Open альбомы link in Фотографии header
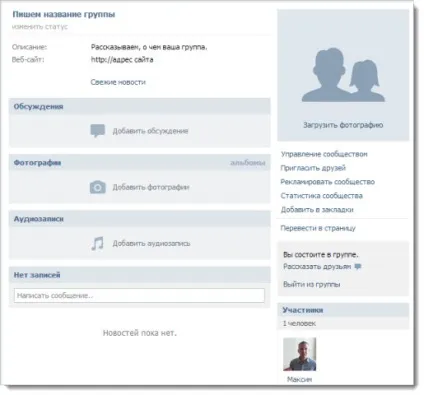This screenshot has height=395, width=424. [248, 163]
